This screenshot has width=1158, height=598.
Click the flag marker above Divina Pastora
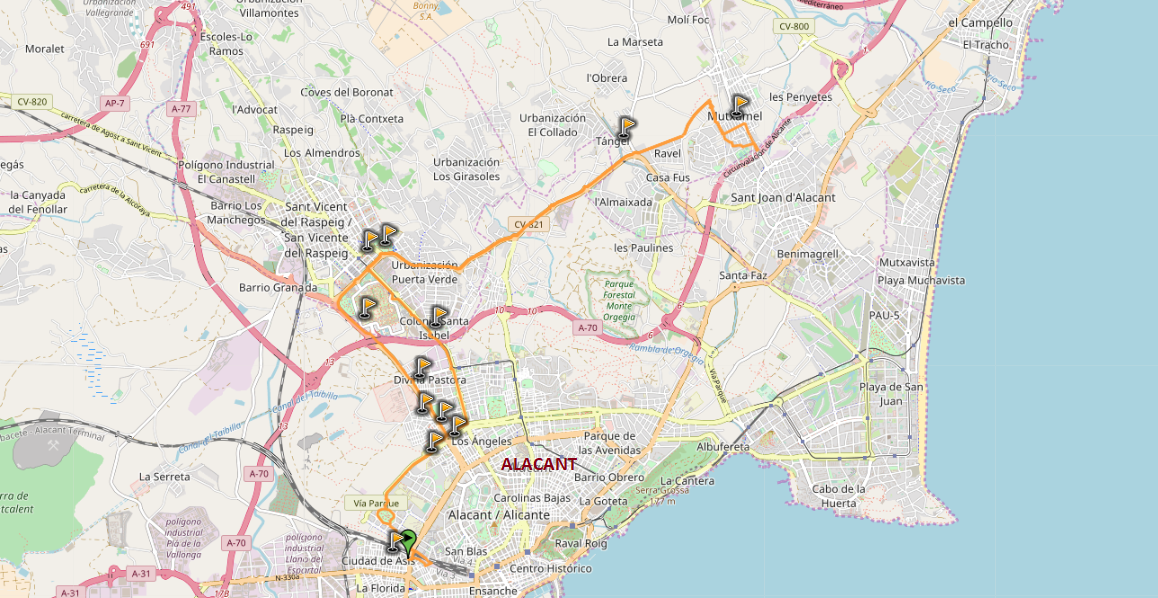(x=421, y=368)
